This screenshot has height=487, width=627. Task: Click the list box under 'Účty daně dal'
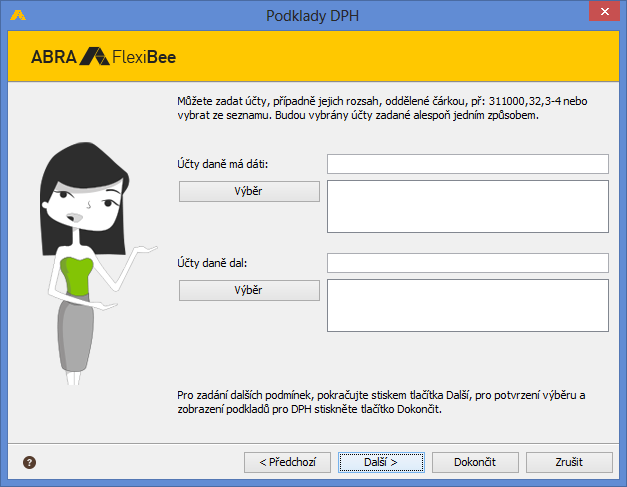468,305
